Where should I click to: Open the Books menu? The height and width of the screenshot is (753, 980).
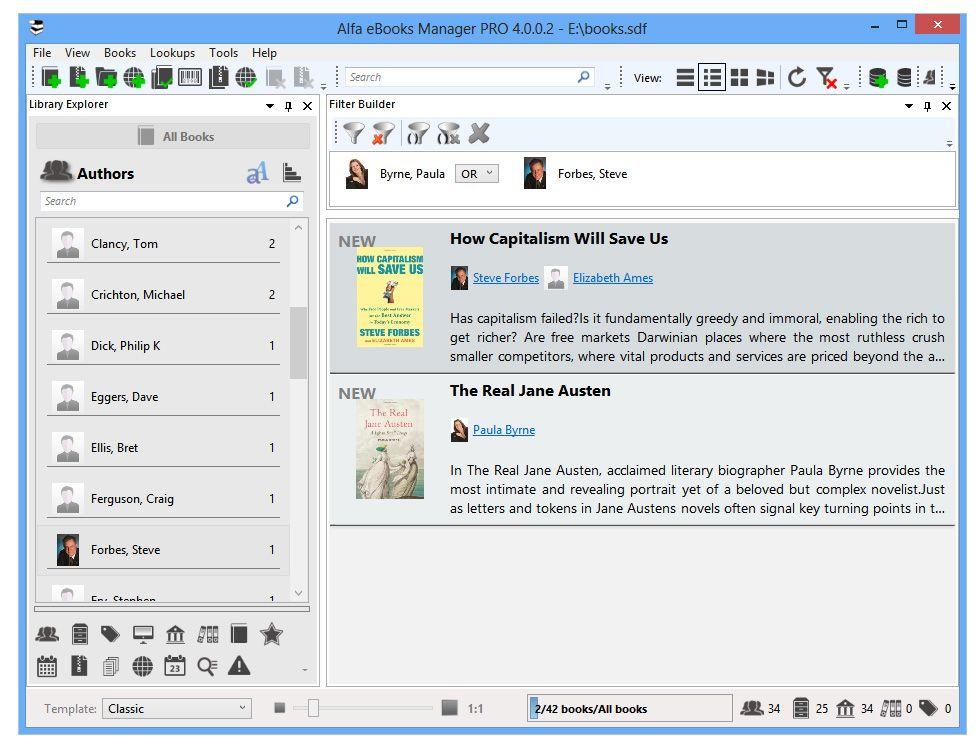(120, 53)
